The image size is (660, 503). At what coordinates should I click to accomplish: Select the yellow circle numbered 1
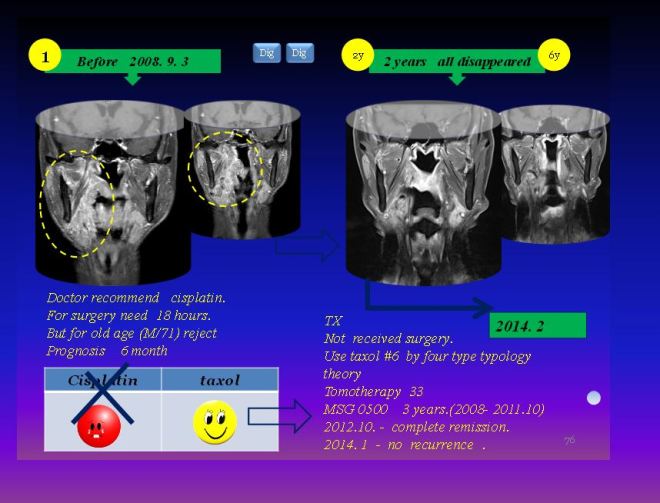(45, 56)
